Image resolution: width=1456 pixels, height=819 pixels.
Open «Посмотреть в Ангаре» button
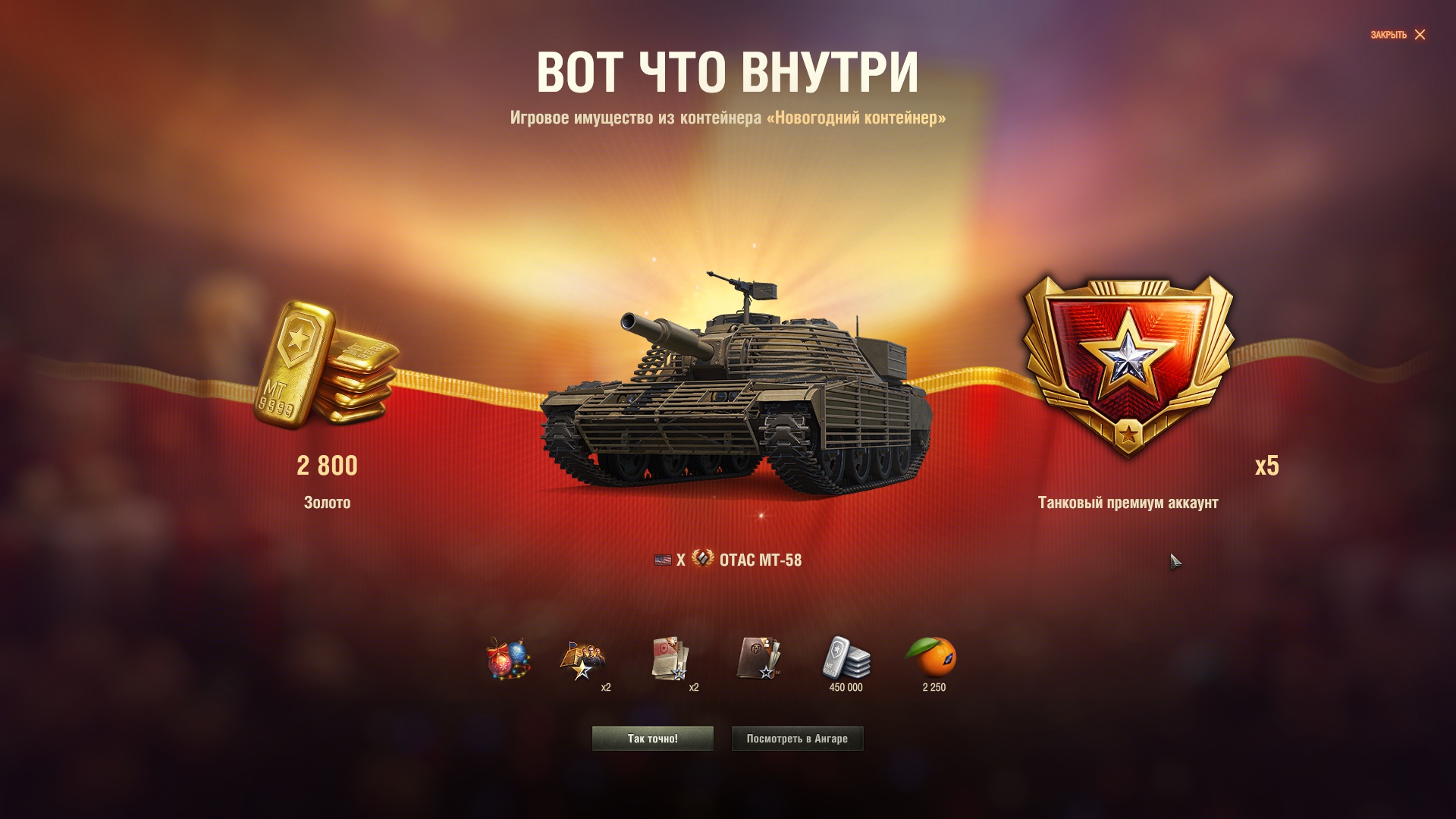797,739
